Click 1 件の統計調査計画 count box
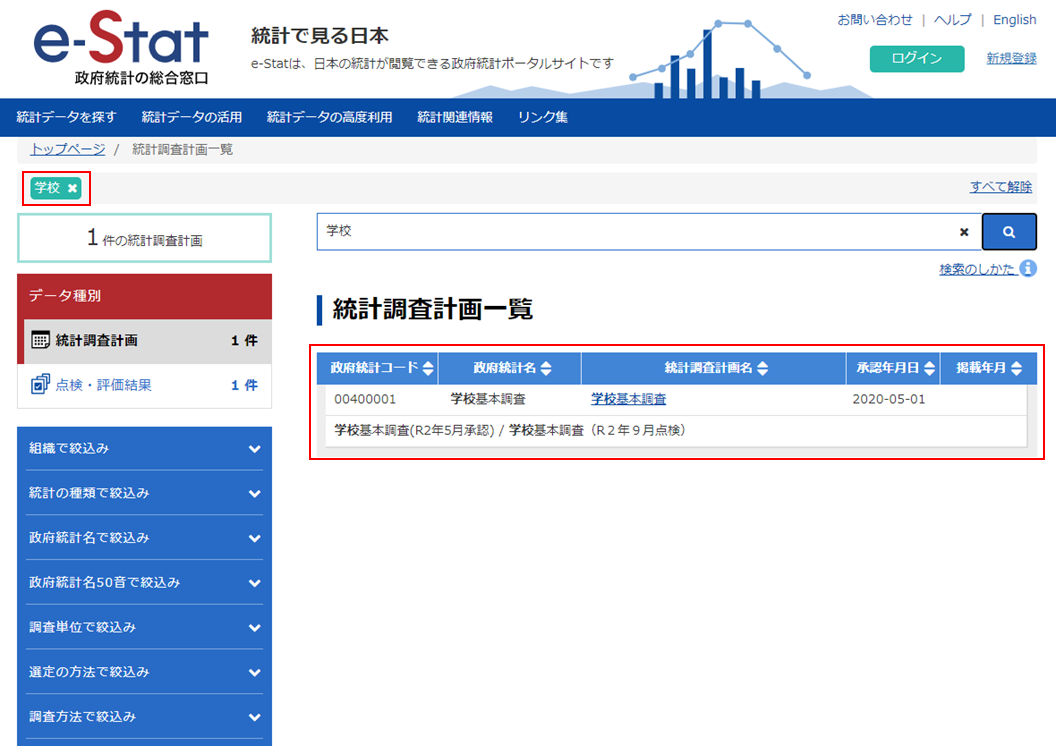 click(144, 238)
